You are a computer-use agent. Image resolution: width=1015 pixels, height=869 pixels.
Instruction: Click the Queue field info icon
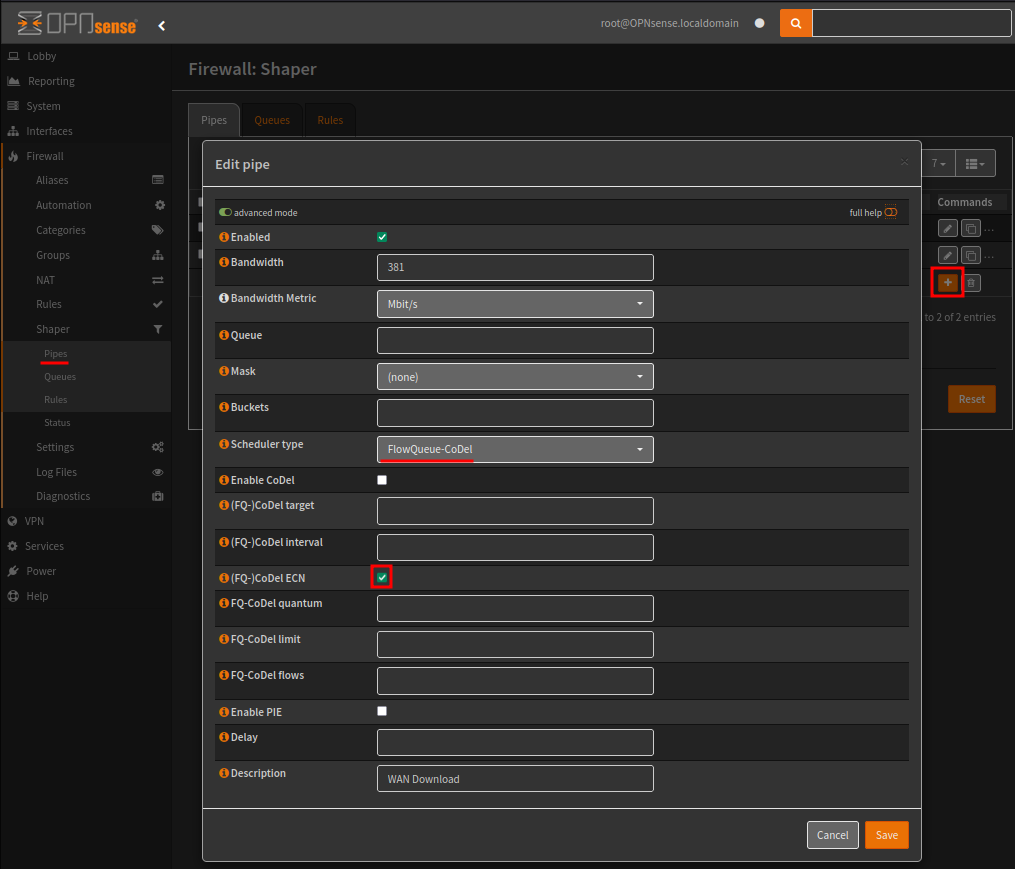224,335
